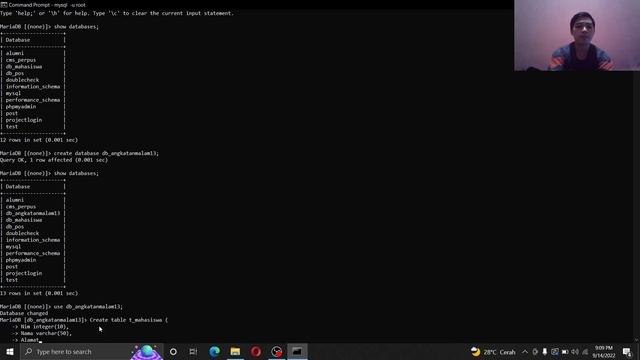The width and height of the screenshot is (640, 360).
Task: Click "information_schema" in the 12-row database list
Action: (33, 87)
